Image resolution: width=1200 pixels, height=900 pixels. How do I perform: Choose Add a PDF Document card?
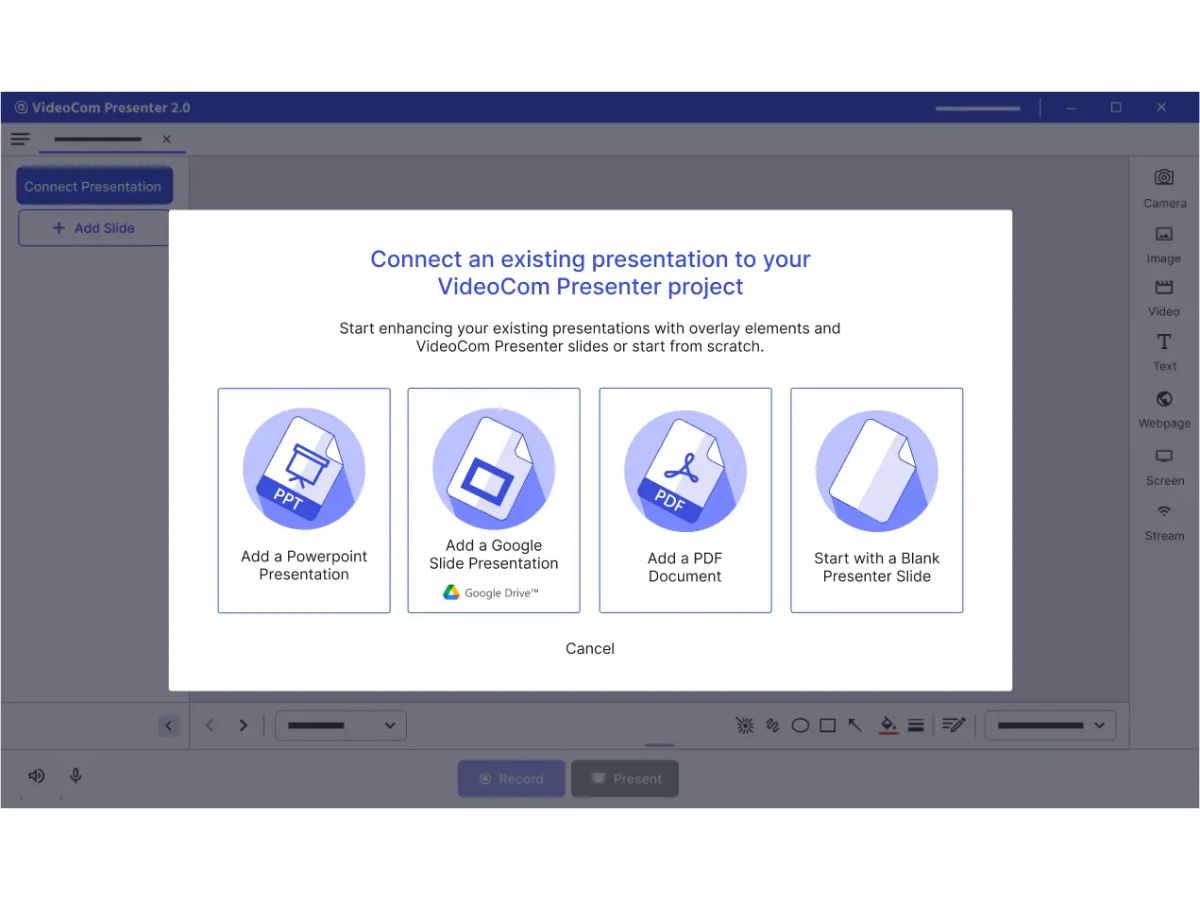[x=685, y=500]
